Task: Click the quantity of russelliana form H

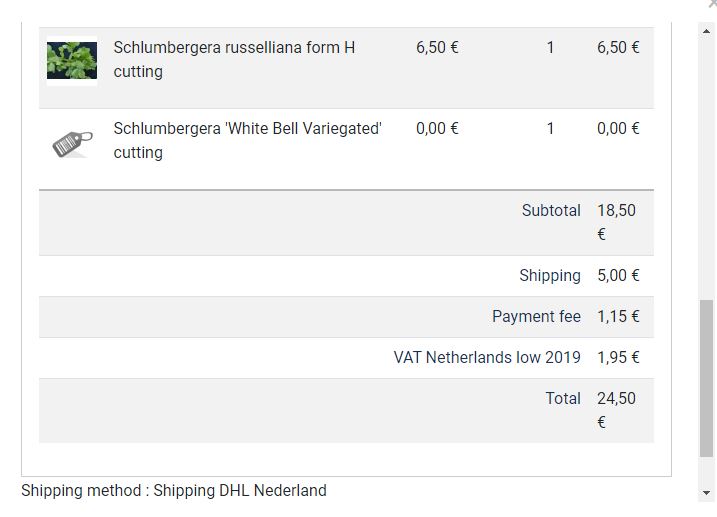Action: point(550,48)
